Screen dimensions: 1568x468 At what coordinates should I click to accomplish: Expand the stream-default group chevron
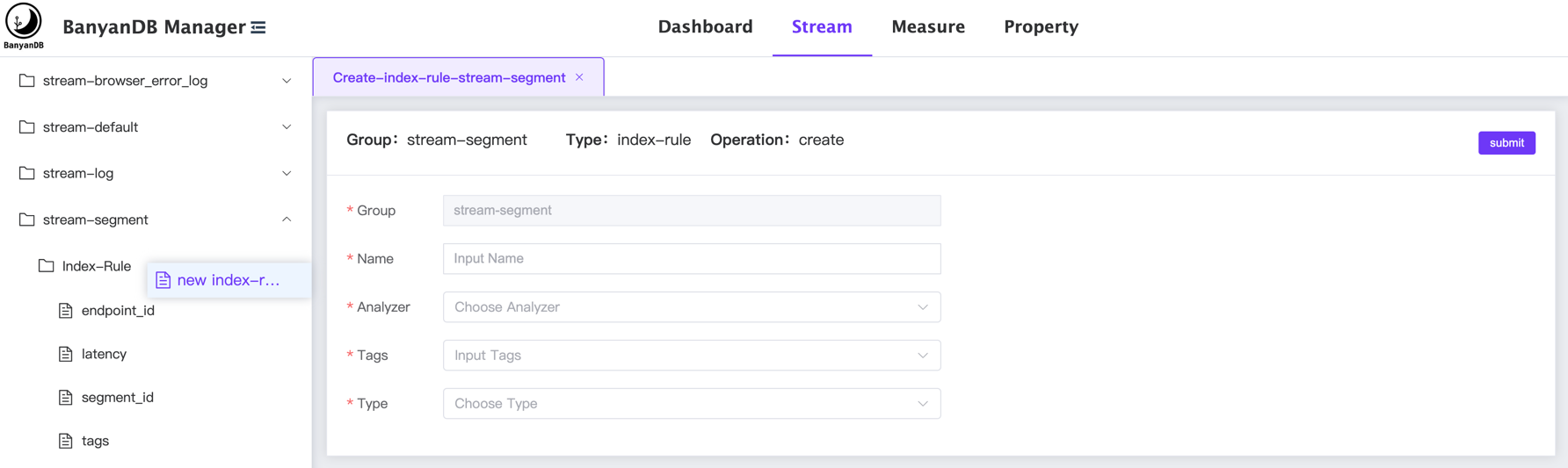pos(287,127)
